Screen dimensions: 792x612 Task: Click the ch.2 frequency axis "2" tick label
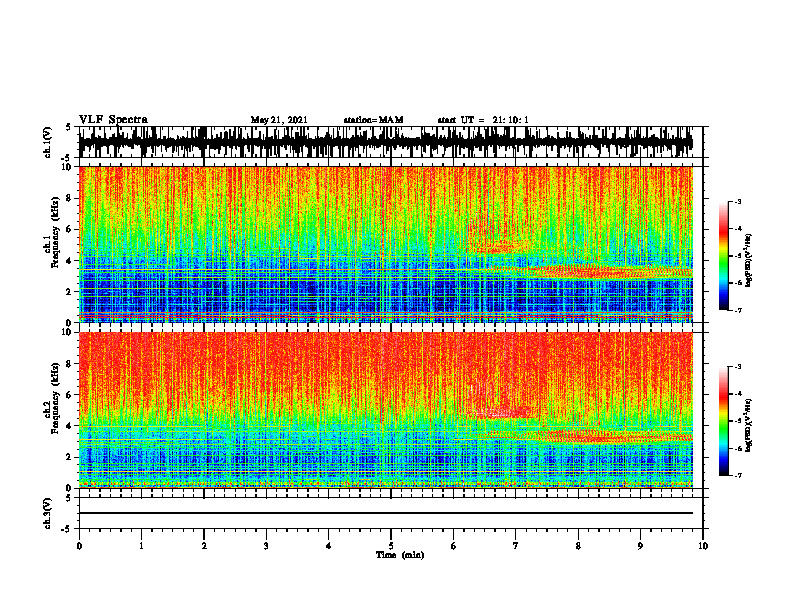coord(70,457)
